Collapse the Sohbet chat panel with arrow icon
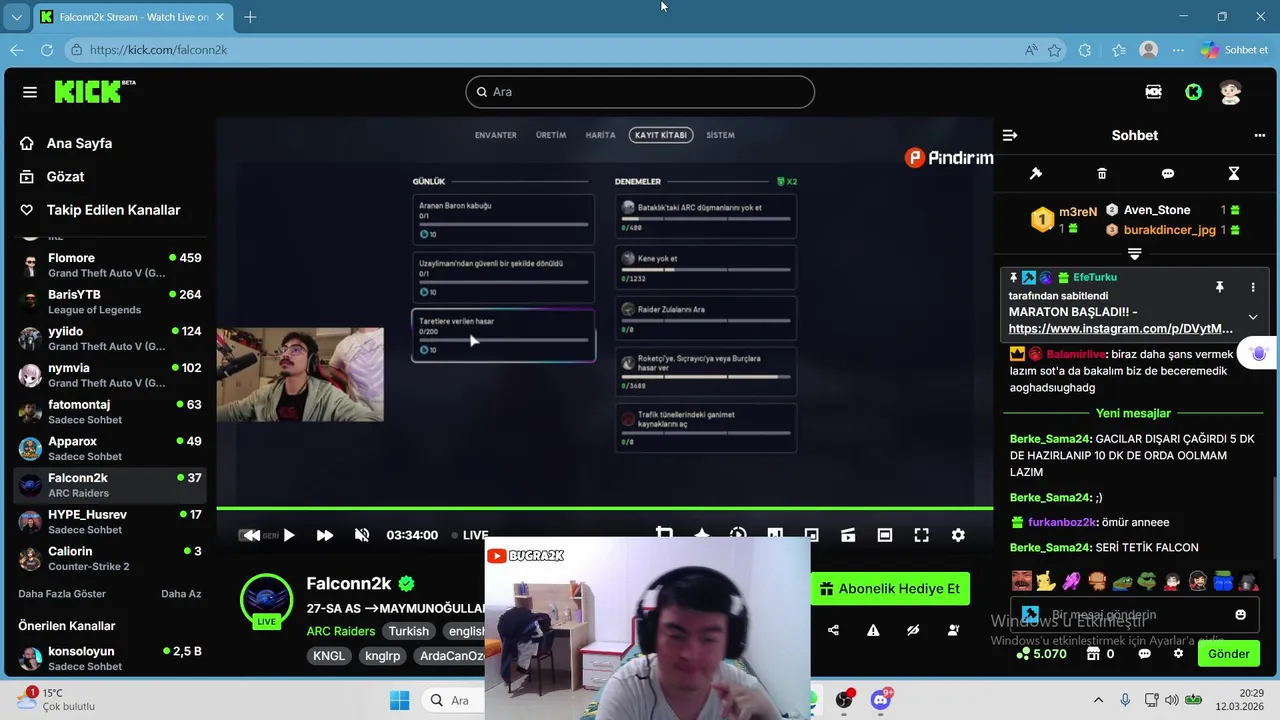Viewport: 1280px width, 720px height. (1010, 135)
